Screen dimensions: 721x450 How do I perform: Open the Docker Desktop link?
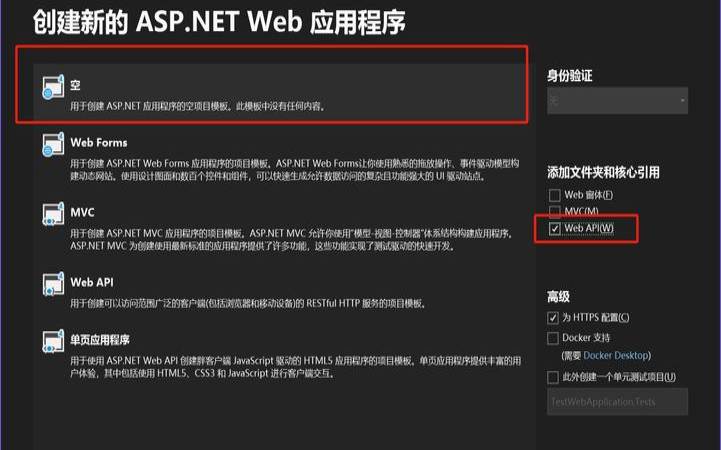tap(616, 355)
